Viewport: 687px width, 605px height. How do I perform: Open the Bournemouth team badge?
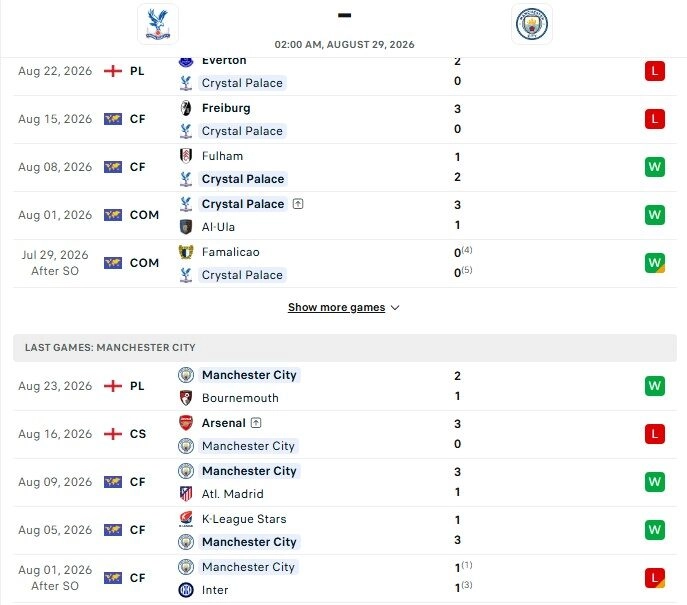[x=186, y=398]
